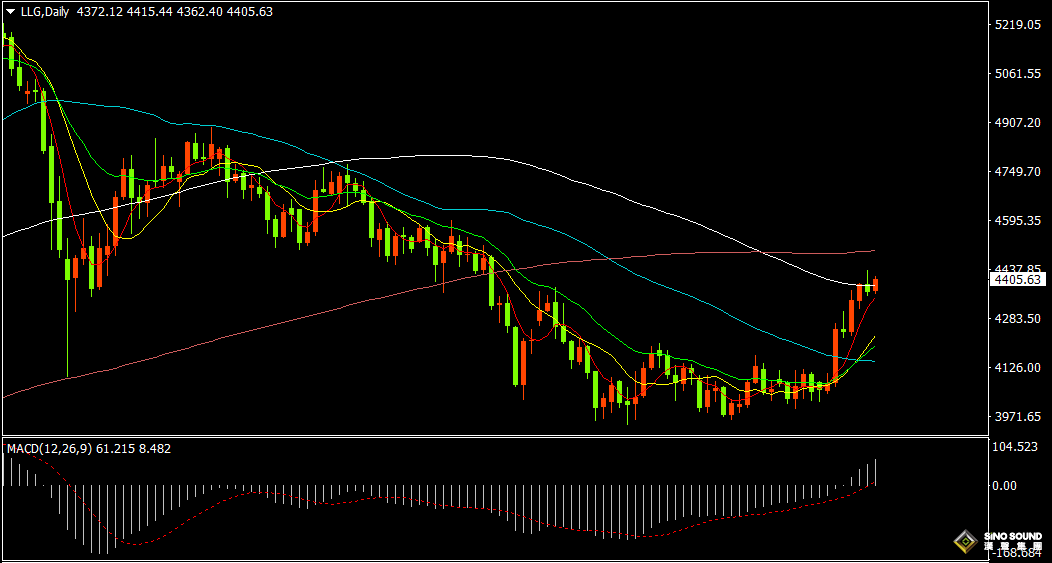The width and height of the screenshot is (1052, 563).
Task: Click the highlighted current price label 4405.63
Action: pyautogui.click(x=1018, y=280)
